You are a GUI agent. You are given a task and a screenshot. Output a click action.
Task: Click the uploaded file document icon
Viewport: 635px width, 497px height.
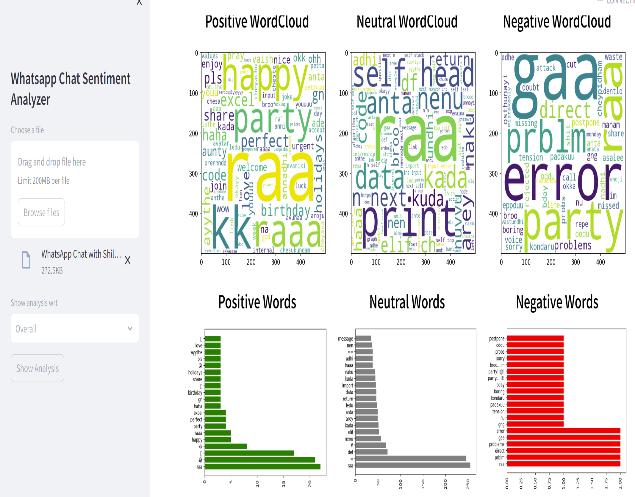[26, 260]
